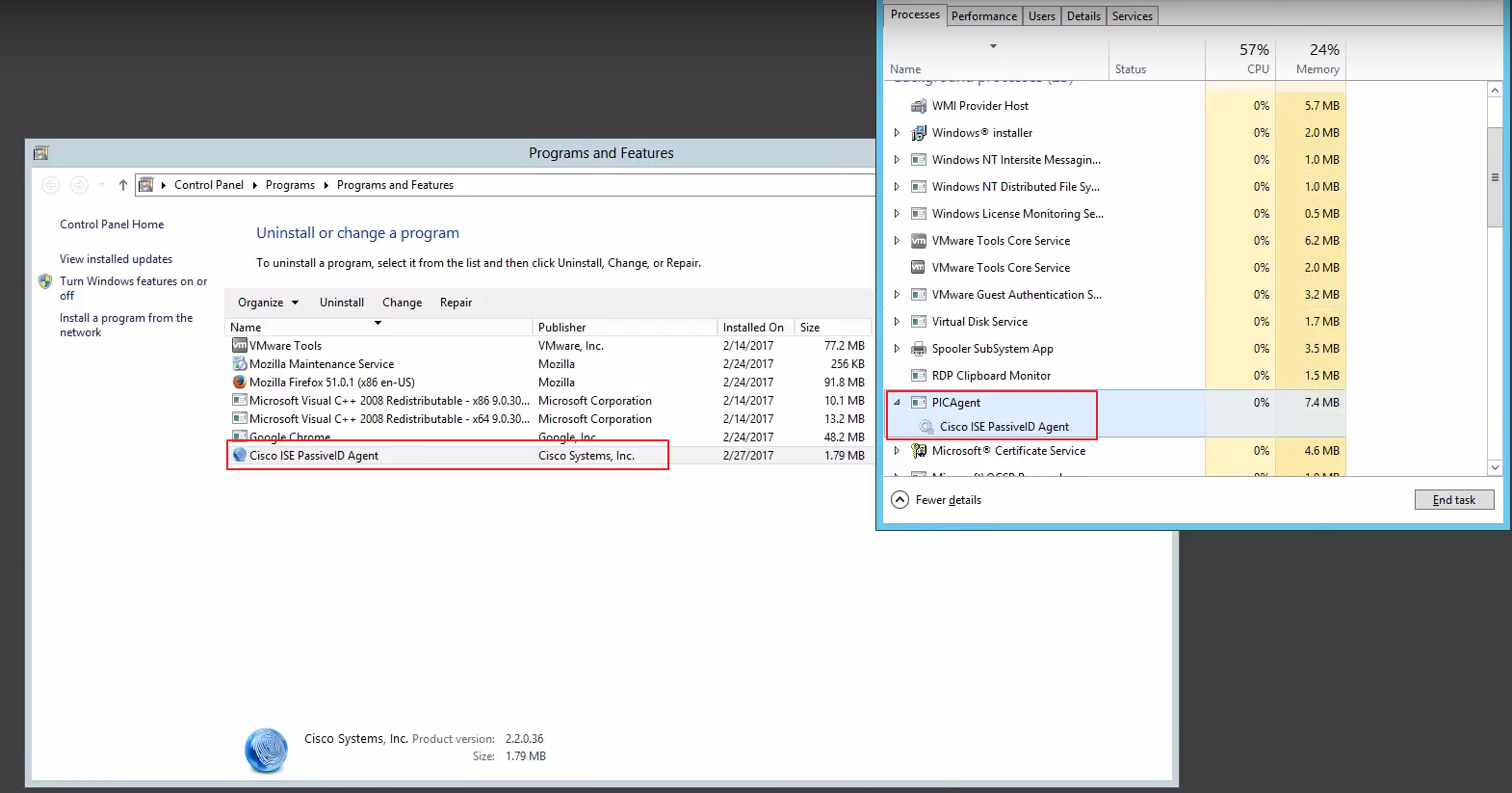
Task: Expand Windows NT Intersite Messaging process
Action: (x=897, y=160)
